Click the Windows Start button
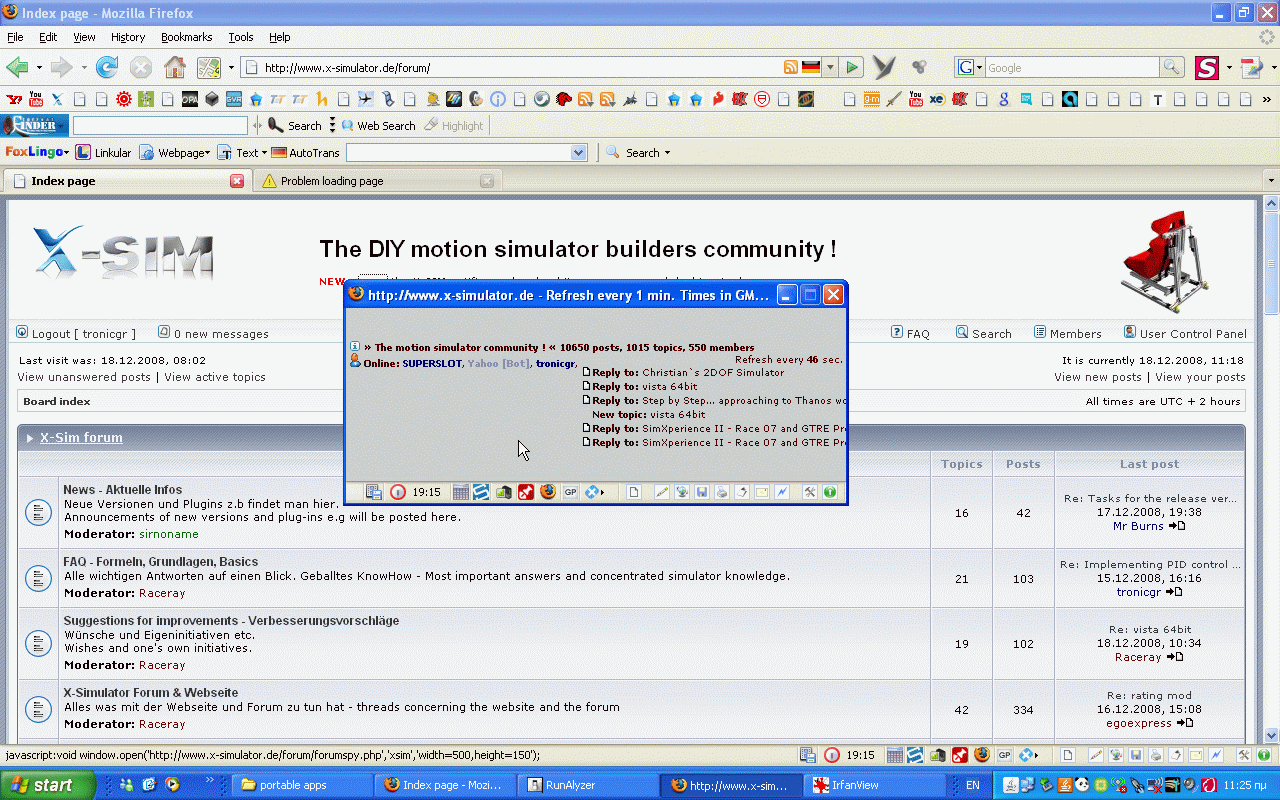The height and width of the screenshot is (800, 1280). coord(48,785)
